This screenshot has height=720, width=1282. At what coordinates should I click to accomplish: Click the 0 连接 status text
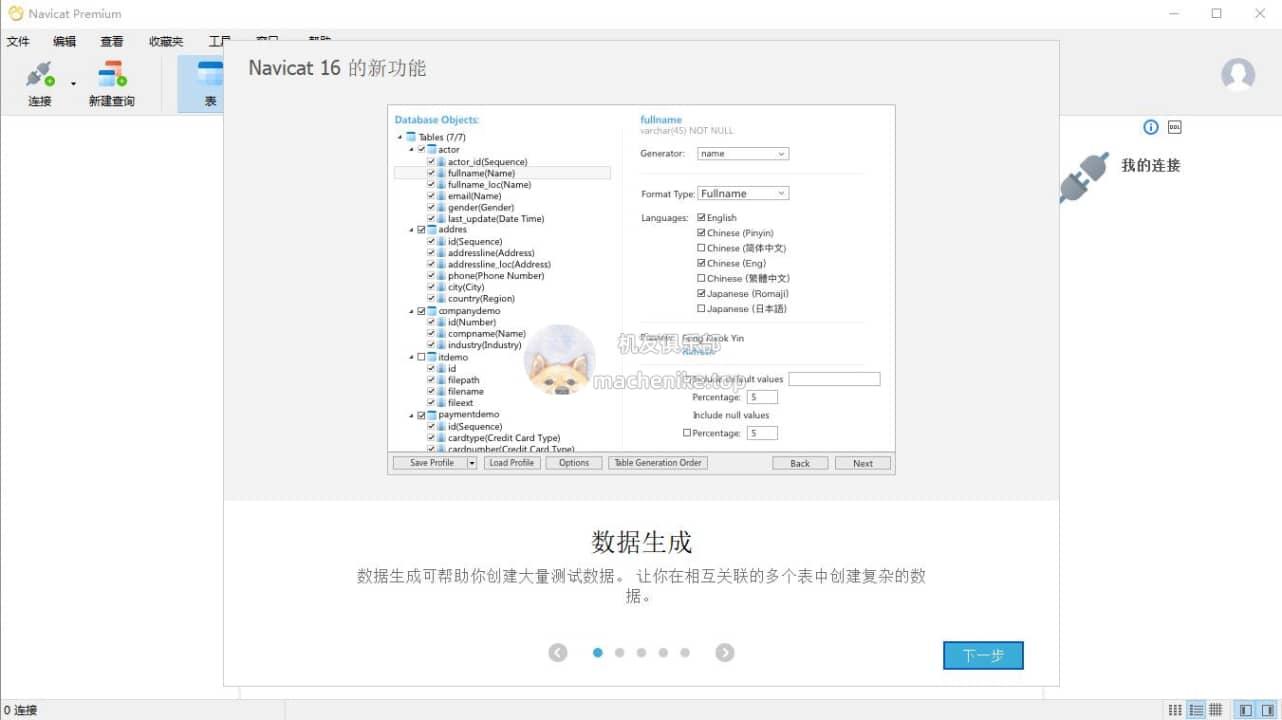point(20,710)
